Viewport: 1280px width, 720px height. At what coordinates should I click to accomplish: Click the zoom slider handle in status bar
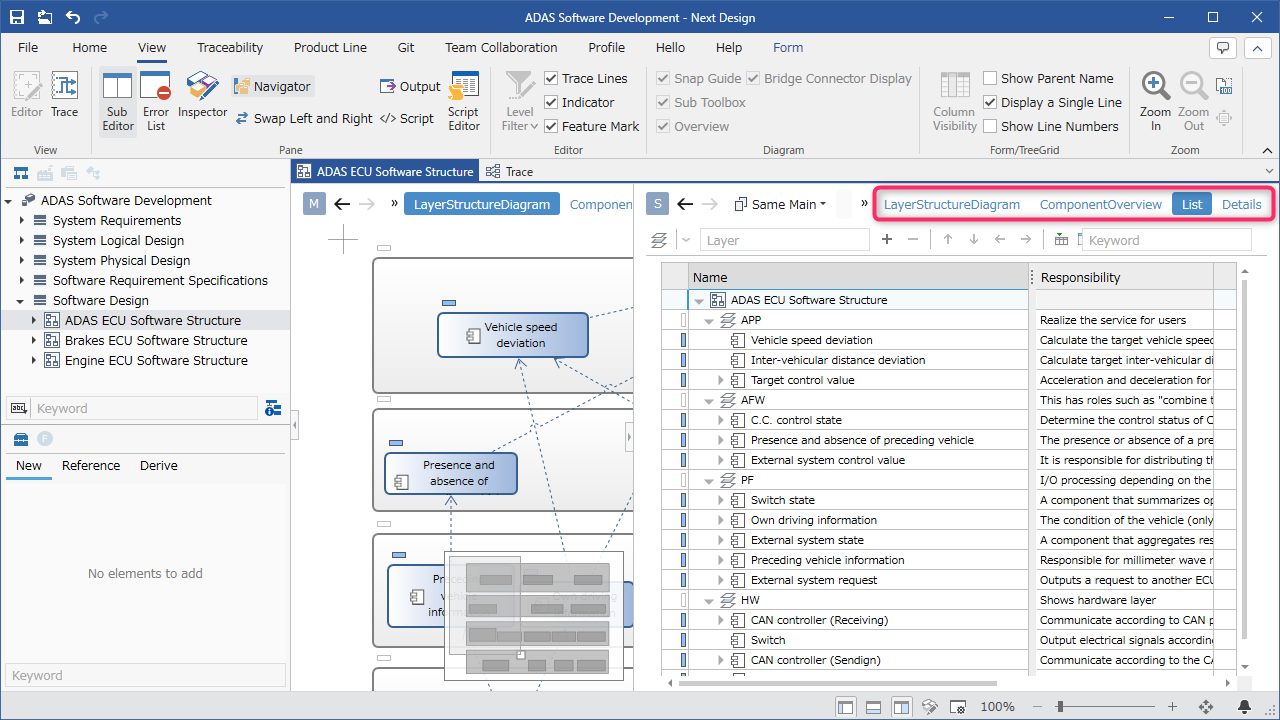click(x=1059, y=706)
